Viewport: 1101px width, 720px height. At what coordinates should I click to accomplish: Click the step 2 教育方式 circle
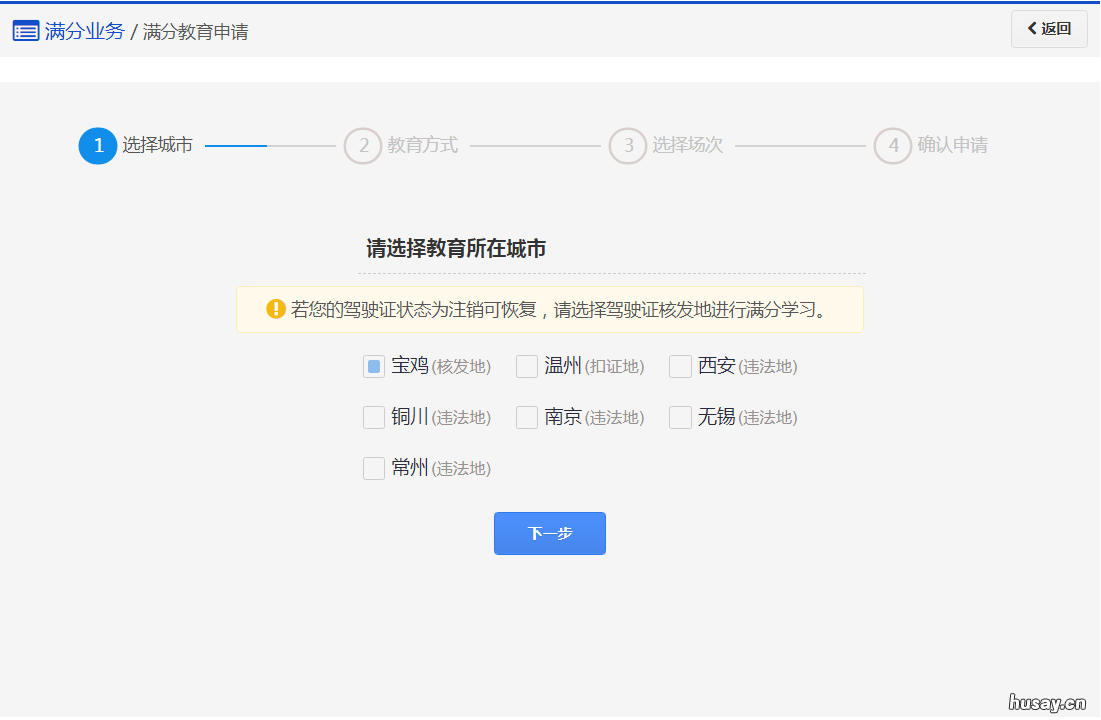pos(362,145)
